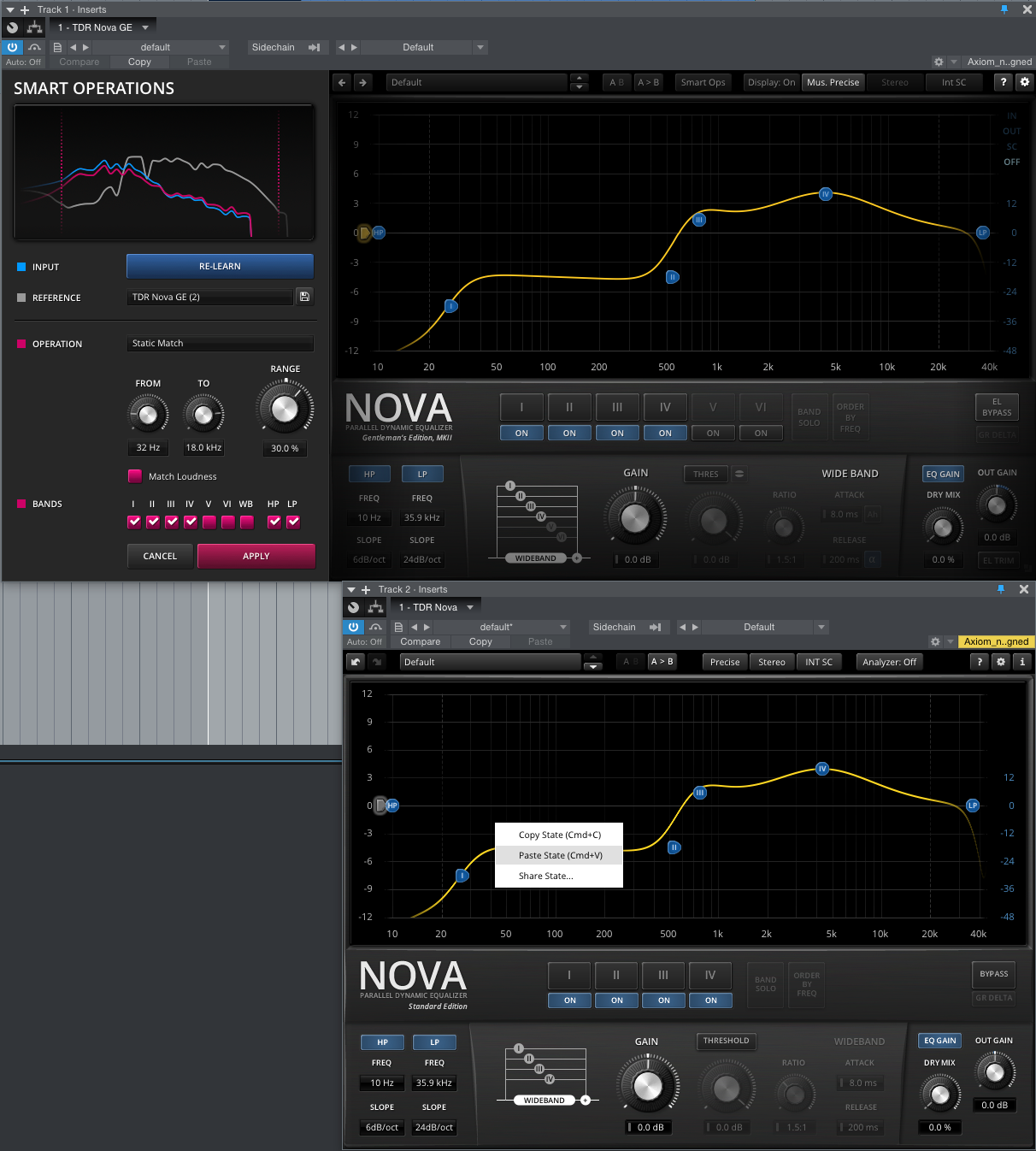Open the Static Match operation dropdown
Image resolution: width=1036 pixels, height=1151 pixels.
coord(221,343)
